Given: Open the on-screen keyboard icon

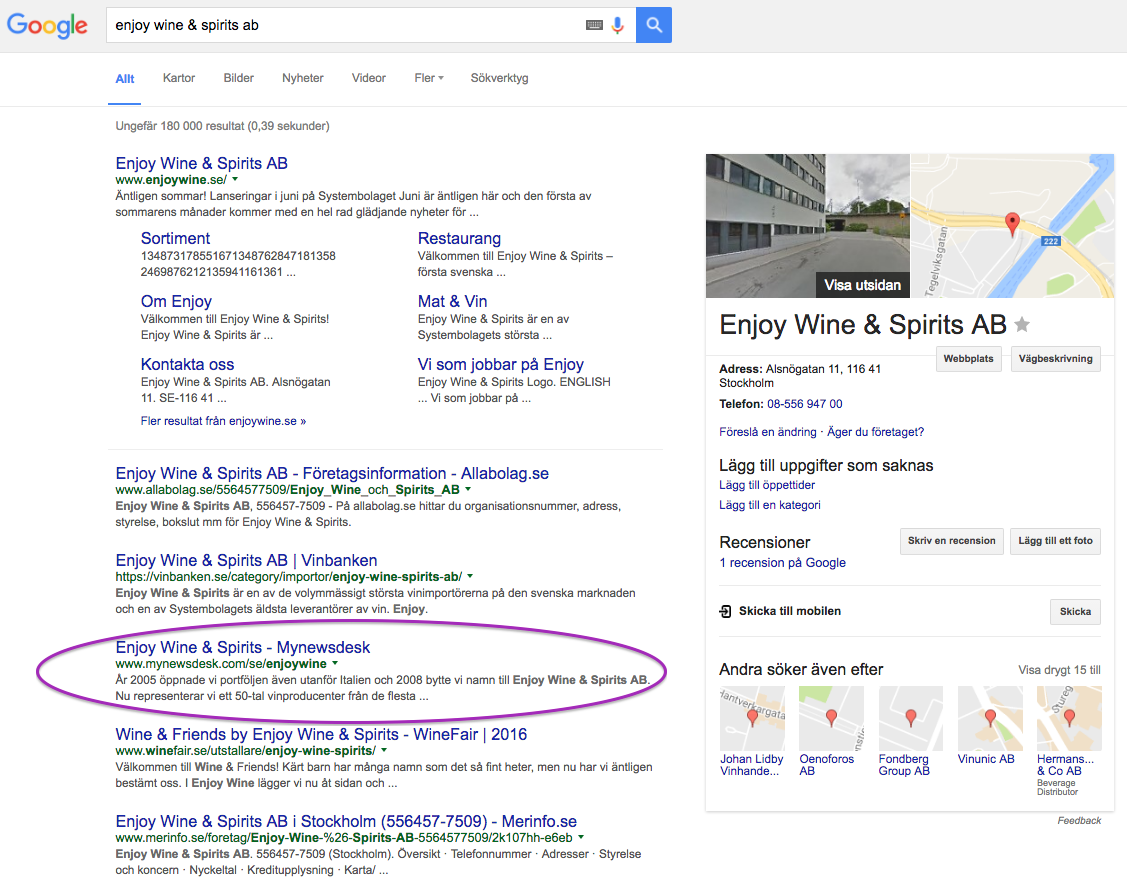Looking at the screenshot, I should pyautogui.click(x=594, y=25).
